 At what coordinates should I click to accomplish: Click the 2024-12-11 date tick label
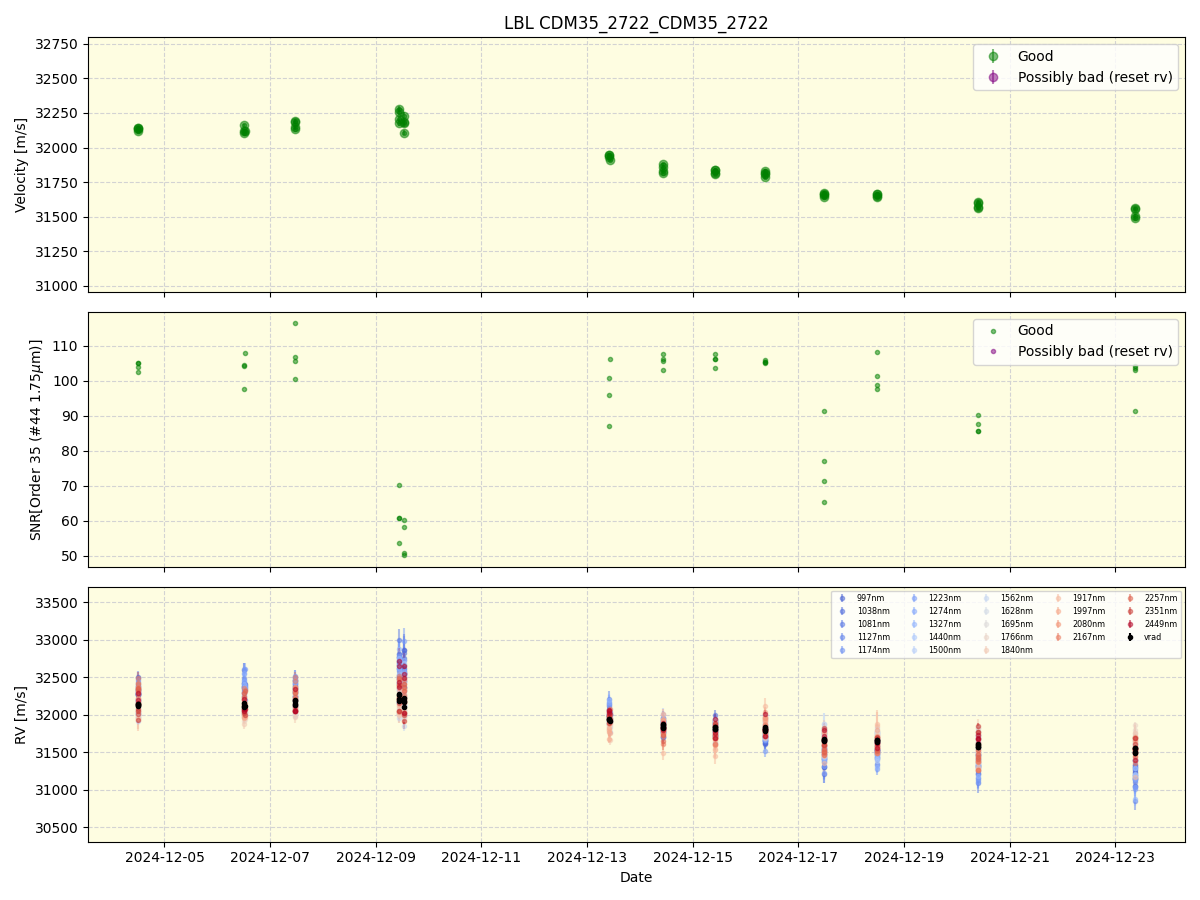point(482,857)
